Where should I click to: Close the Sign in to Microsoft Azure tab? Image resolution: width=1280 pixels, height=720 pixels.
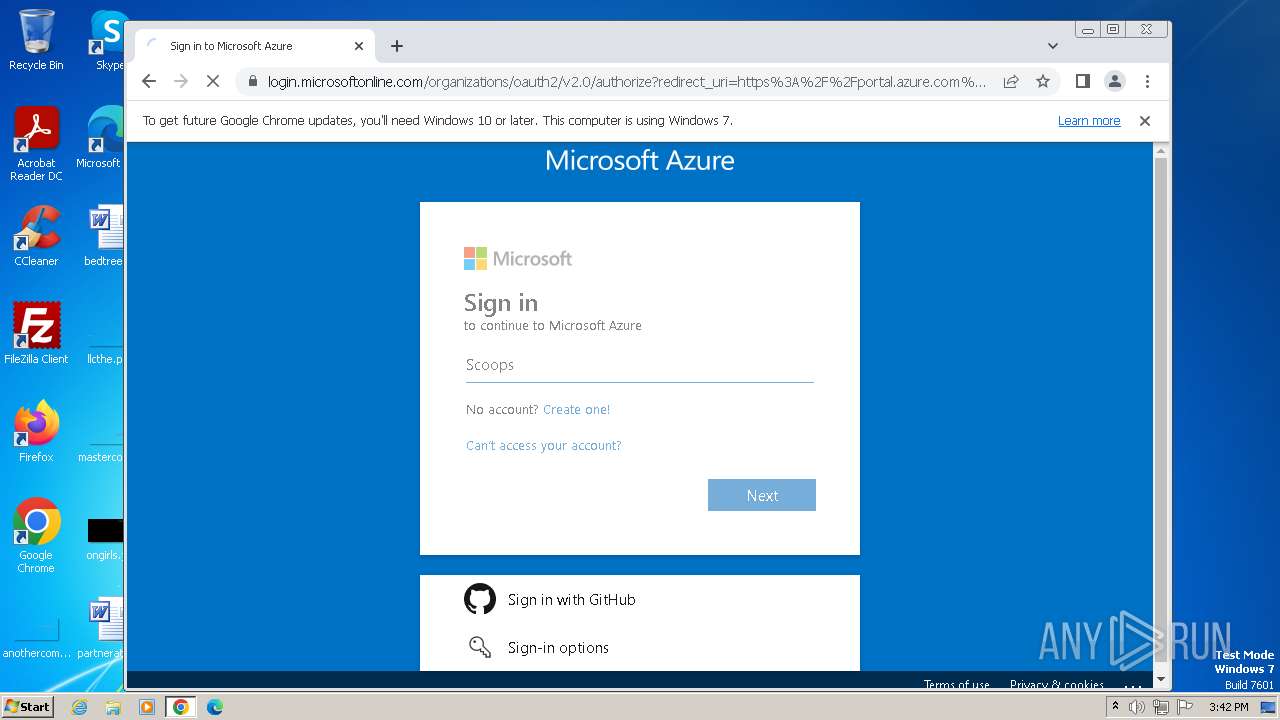[x=359, y=46]
